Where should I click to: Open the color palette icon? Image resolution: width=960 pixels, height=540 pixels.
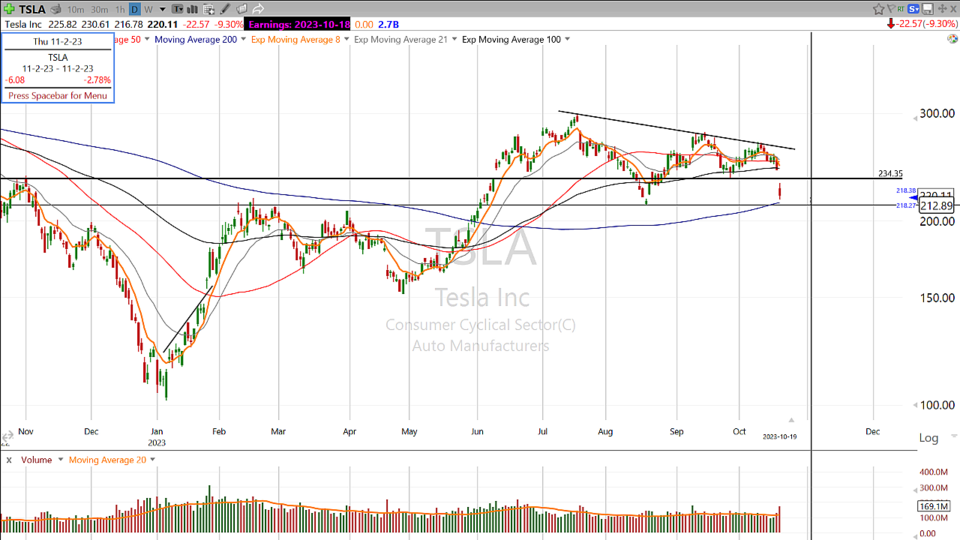(x=952, y=39)
